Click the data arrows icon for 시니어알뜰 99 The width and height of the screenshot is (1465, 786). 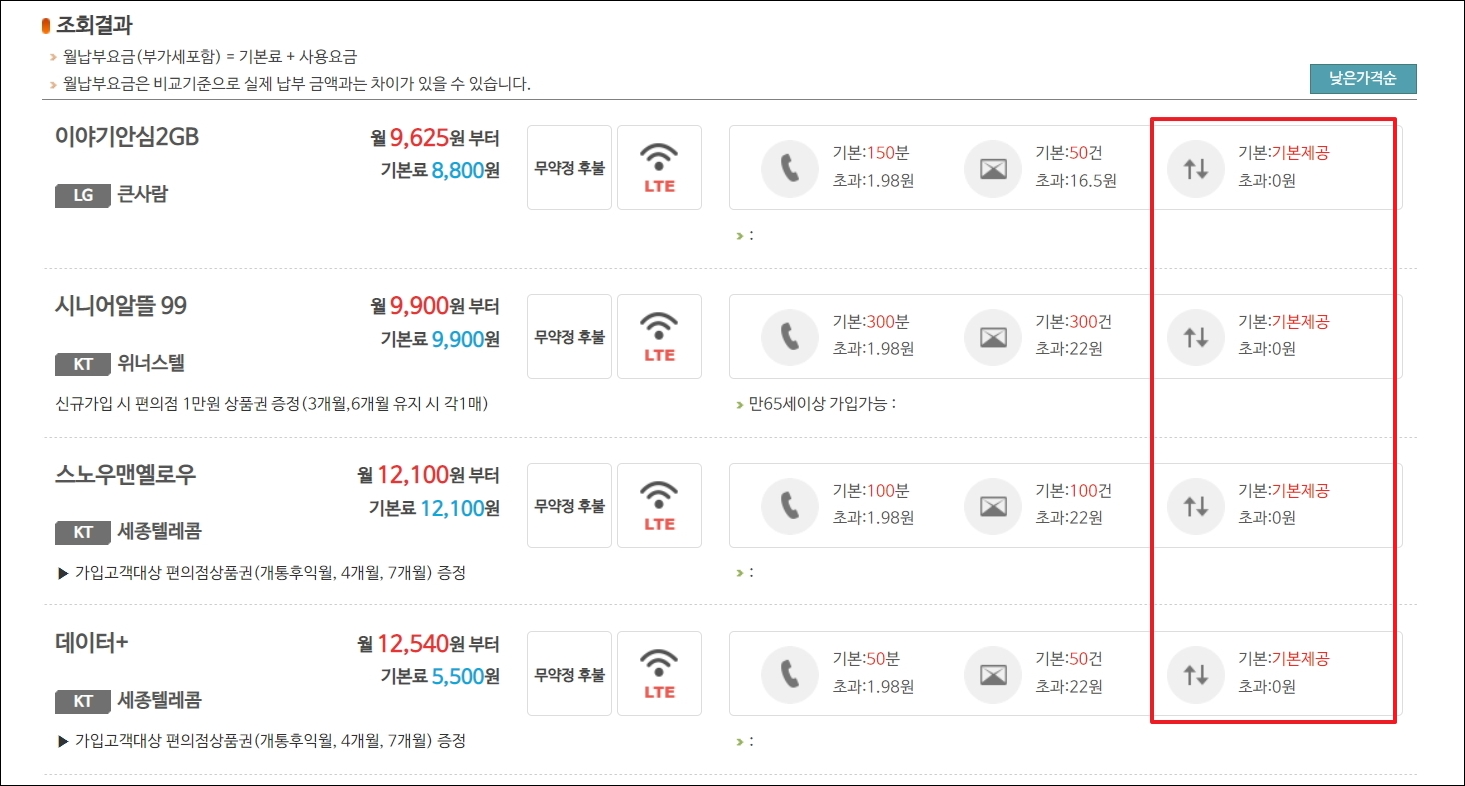(1195, 337)
